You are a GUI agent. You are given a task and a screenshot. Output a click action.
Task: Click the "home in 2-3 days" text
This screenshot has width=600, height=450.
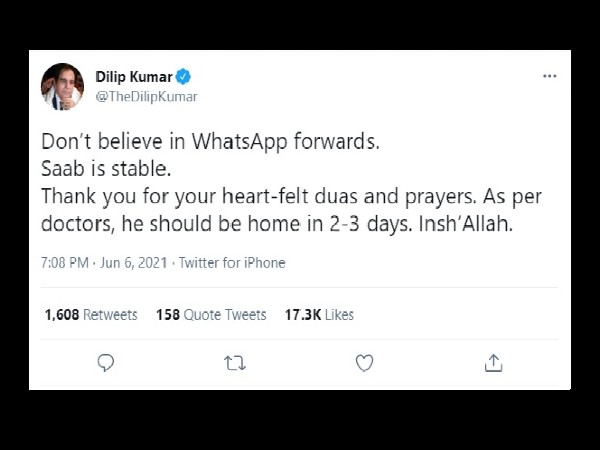tap(330, 224)
